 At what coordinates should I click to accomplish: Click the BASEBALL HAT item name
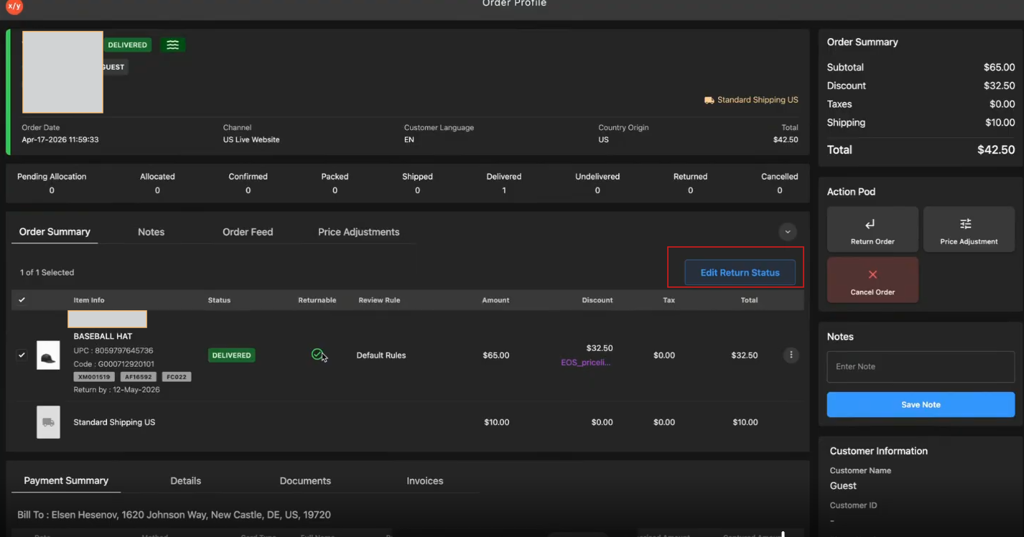pyautogui.click(x=103, y=336)
